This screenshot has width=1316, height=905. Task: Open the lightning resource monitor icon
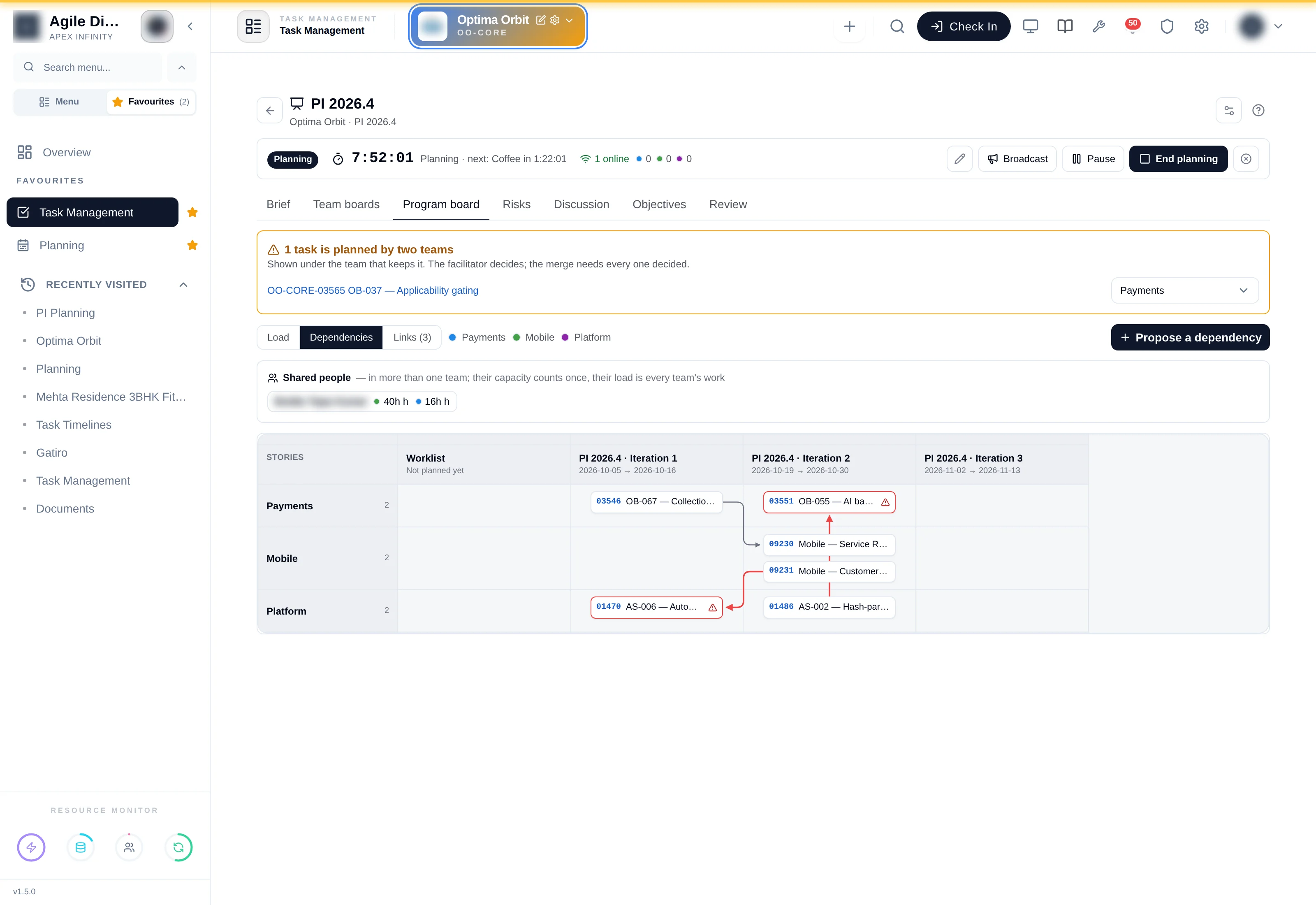(x=31, y=847)
